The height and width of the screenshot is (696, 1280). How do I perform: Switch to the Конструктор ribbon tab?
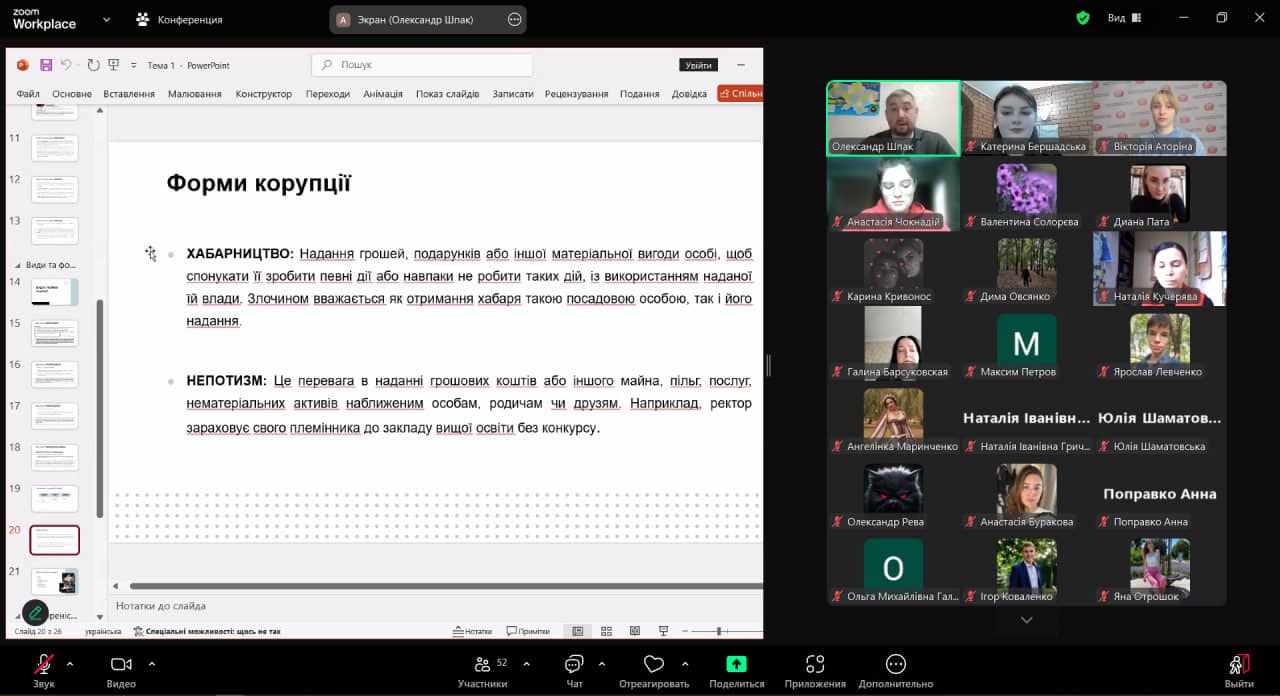click(x=264, y=94)
